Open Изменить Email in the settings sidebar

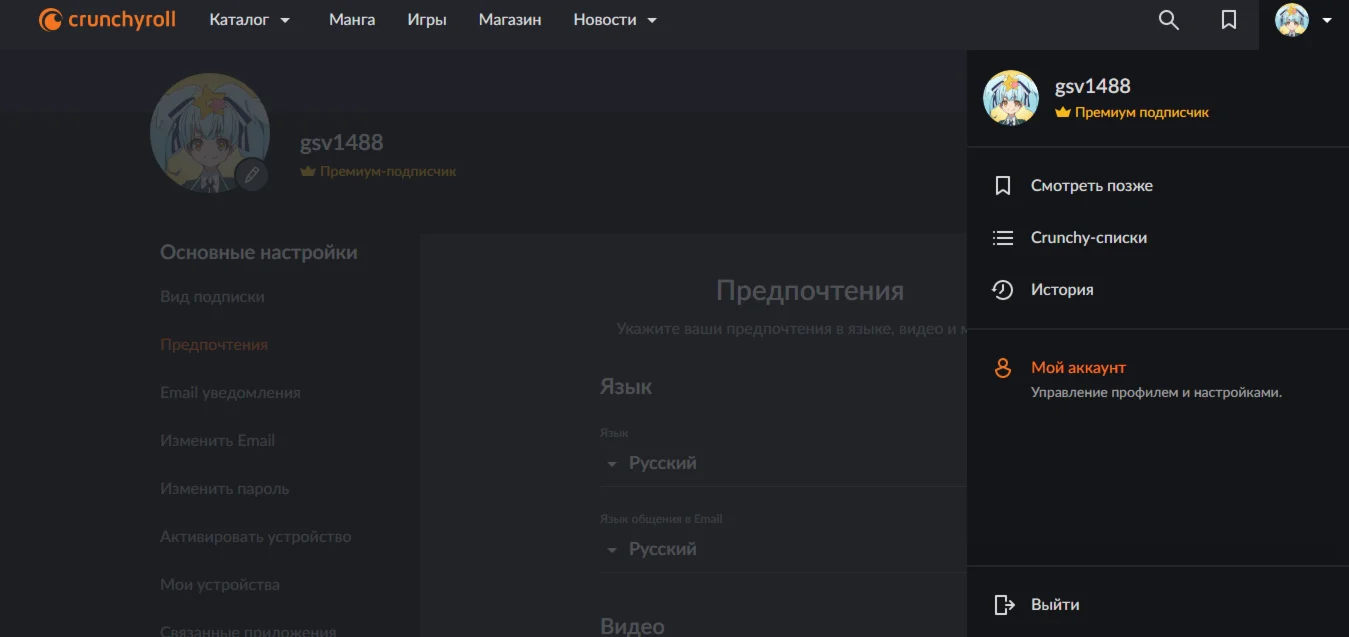(x=217, y=441)
